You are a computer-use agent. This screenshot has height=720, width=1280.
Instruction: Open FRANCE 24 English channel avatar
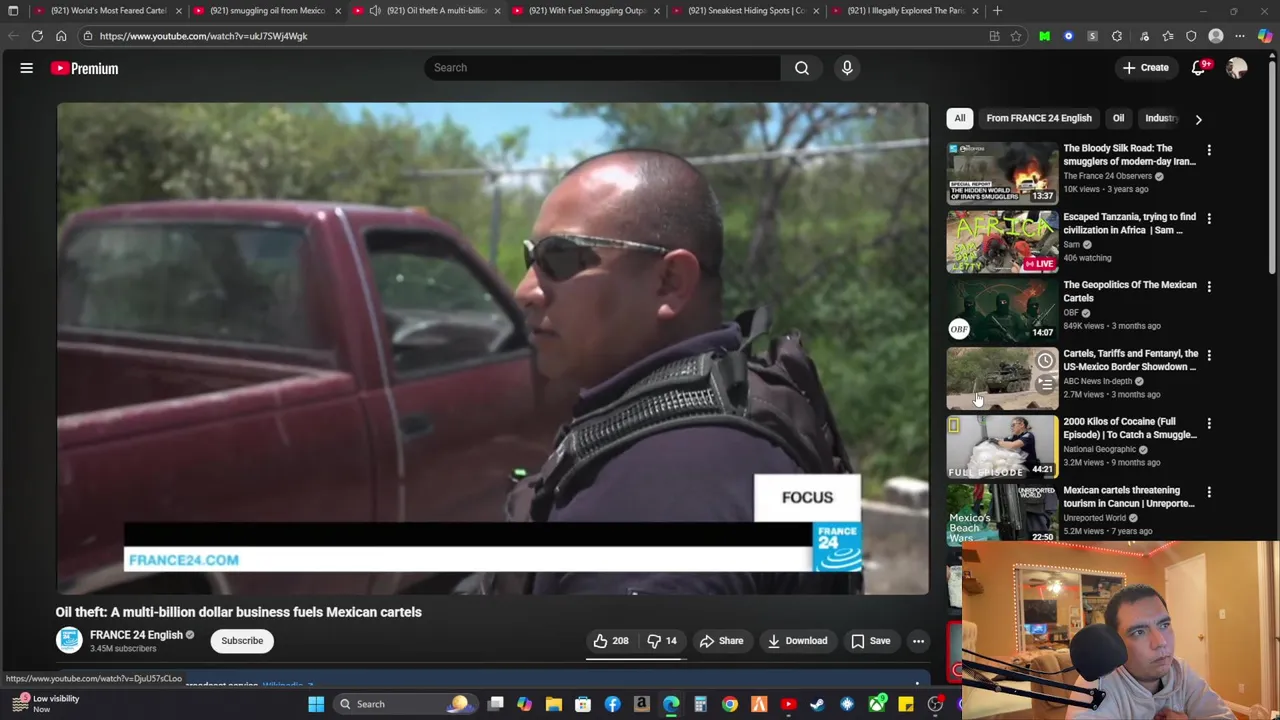tap(69, 641)
